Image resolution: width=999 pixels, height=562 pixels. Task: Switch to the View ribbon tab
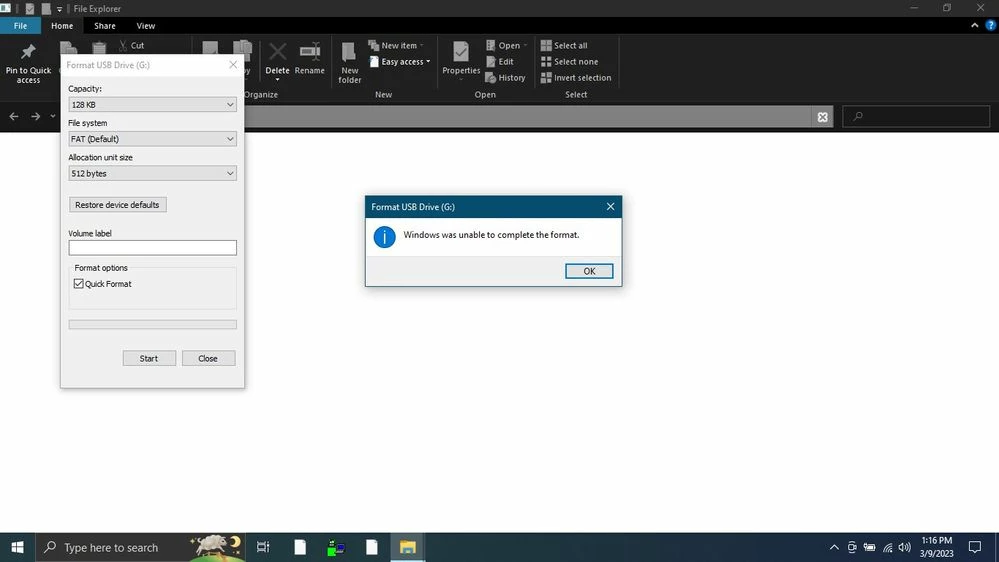(x=145, y=25)
